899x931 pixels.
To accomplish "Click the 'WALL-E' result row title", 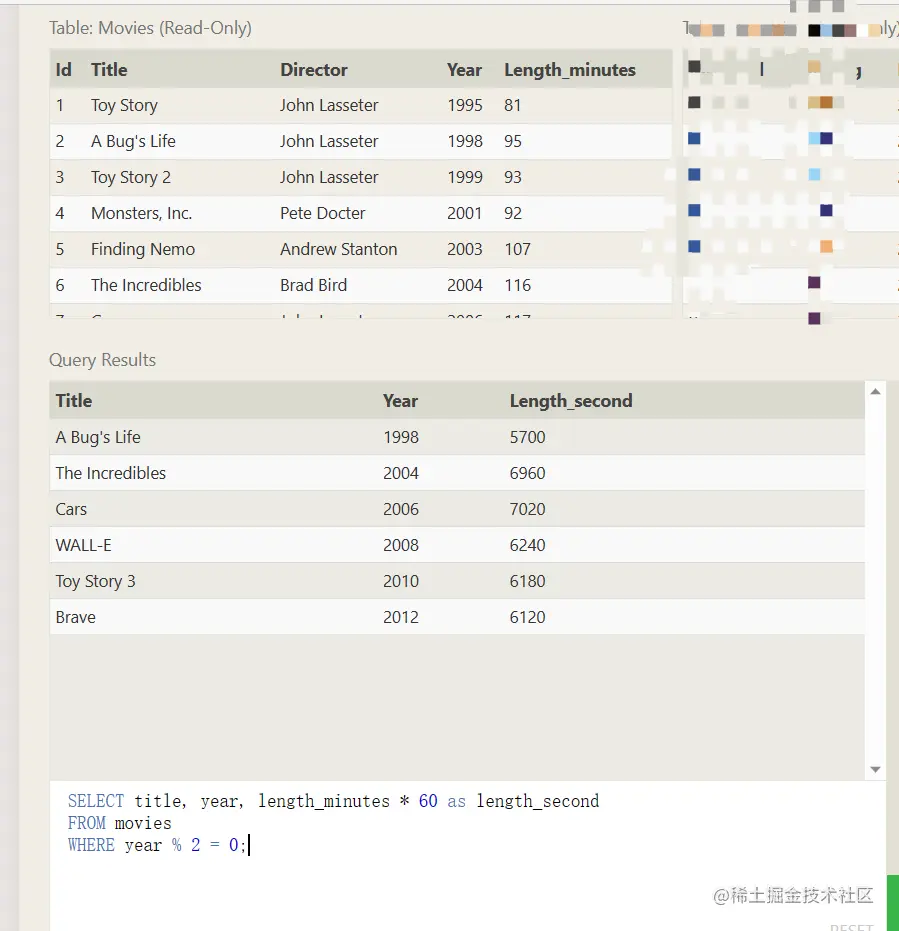I will click(83, 545).
